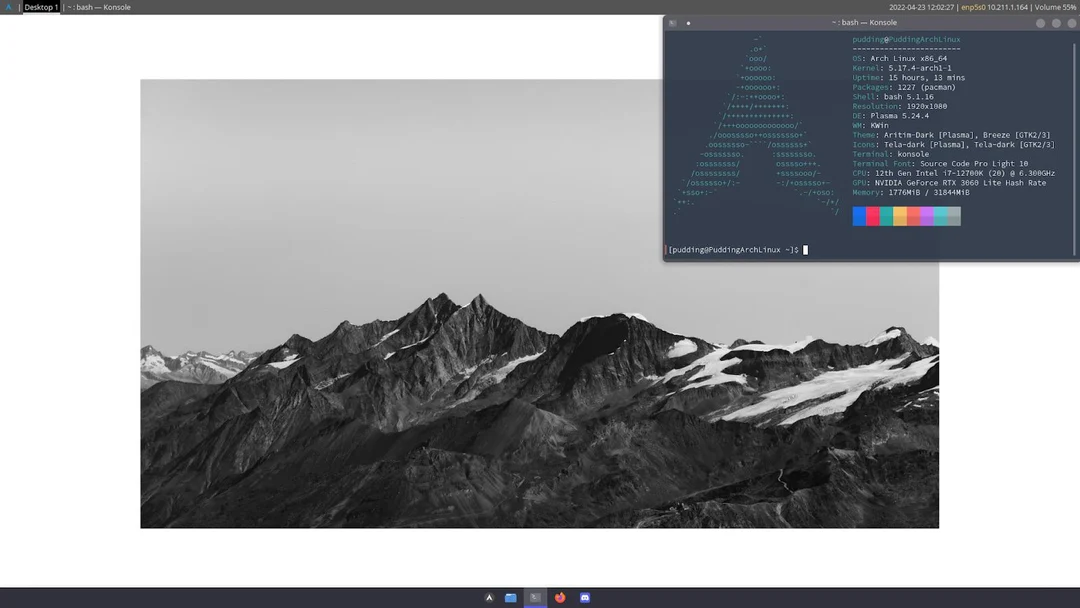The image size is (1080, 608).
Task: Click the IP address 10.211.1.164
Action: pyautogui.click(x=1008, y=7)
